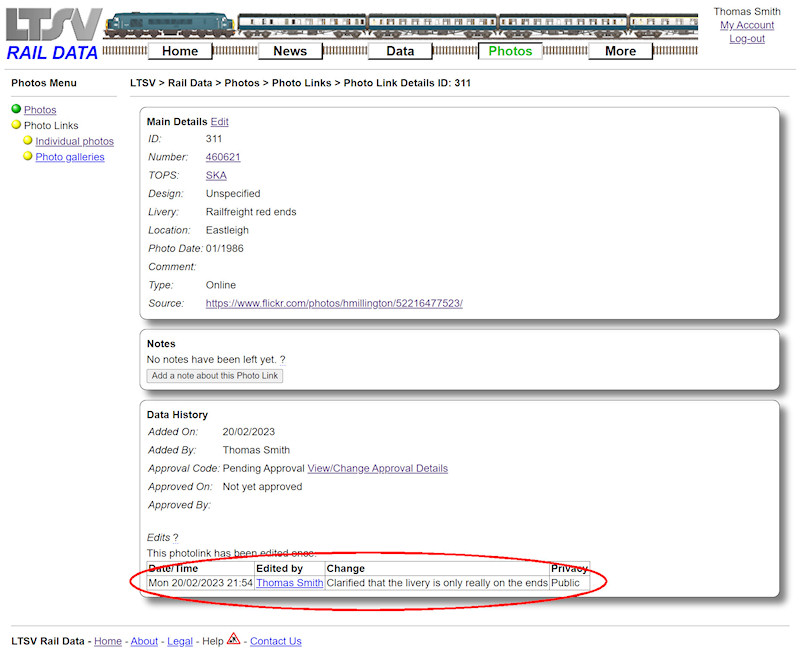Image resolution: width=800 pixels, height=655 pixels.
Task: Open the Data section tab
Action: [x=399, y=50]
